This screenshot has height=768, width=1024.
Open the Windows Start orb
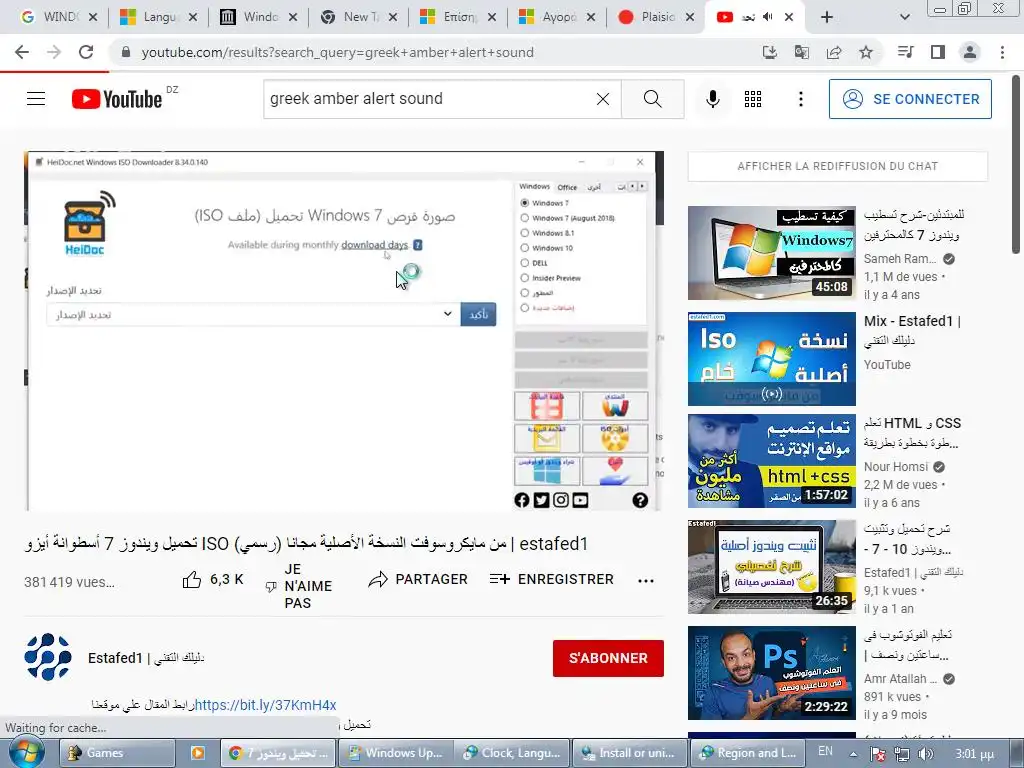click(x=27, y=752)
